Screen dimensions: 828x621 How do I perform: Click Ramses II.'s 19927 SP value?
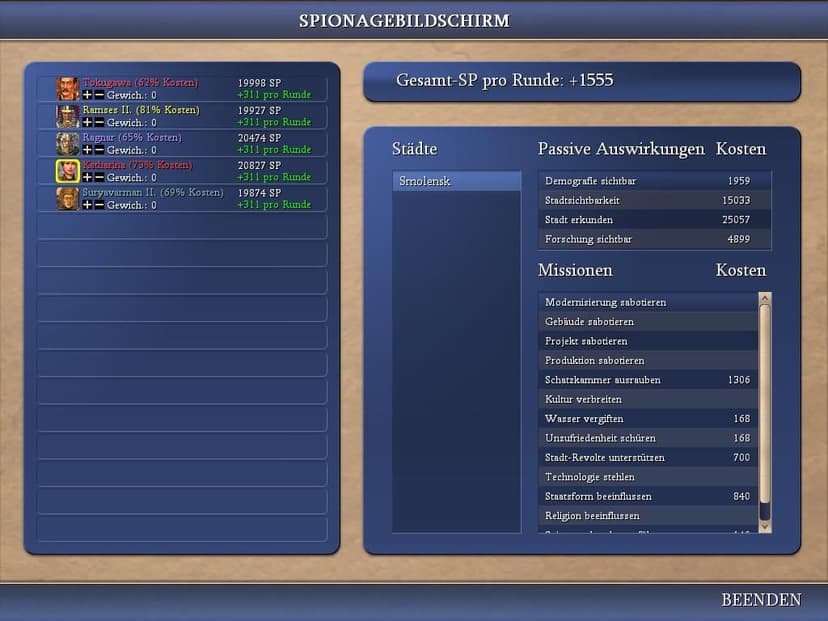tap(259, 110)
